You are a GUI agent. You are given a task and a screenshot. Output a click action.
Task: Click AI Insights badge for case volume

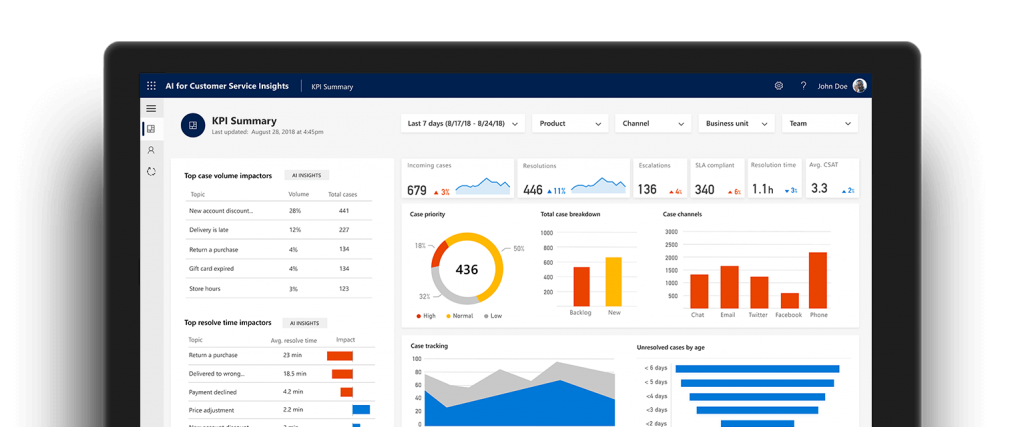tap(307, 175)
